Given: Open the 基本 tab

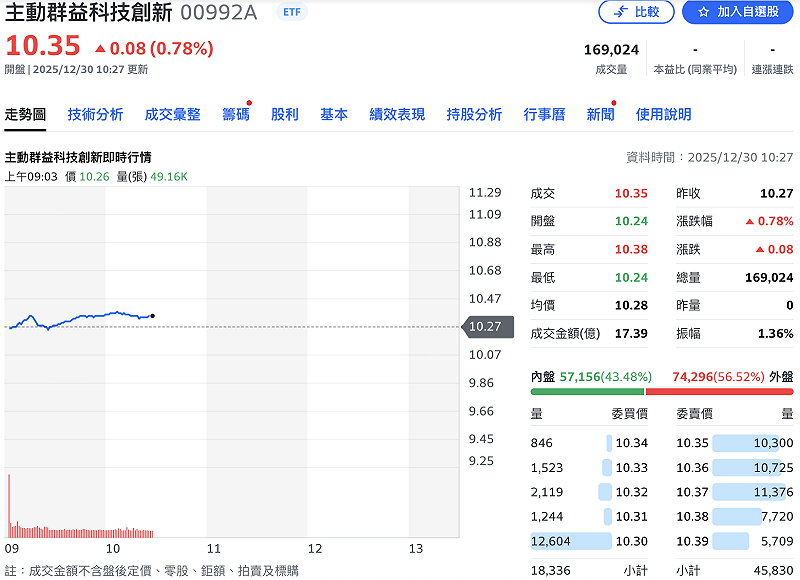Looking at the screenshot, I should tap(333, 115).
